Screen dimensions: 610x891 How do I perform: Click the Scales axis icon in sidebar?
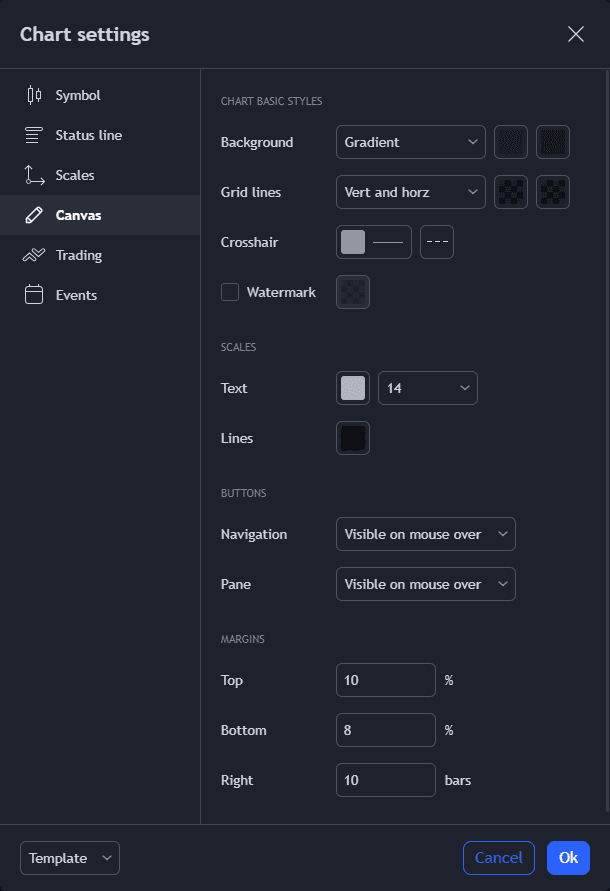tap(34, 175)
